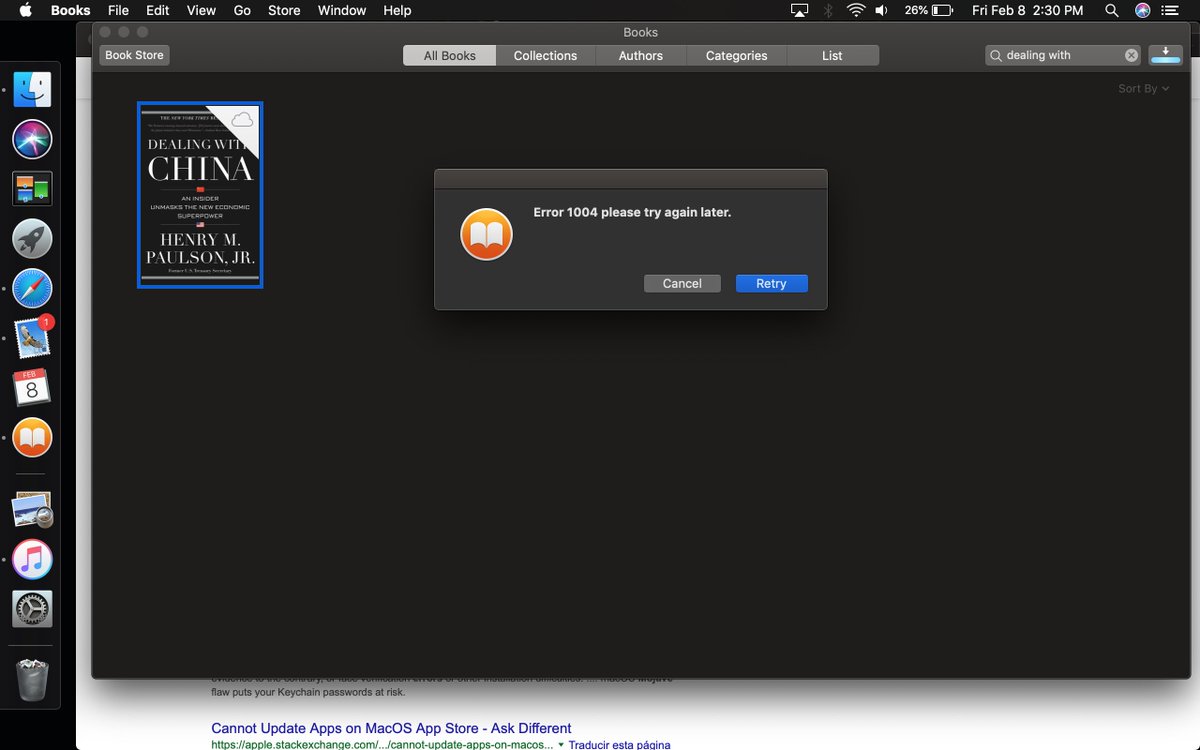
Task: Open the Window menu
Action: (x=342, y=10)
